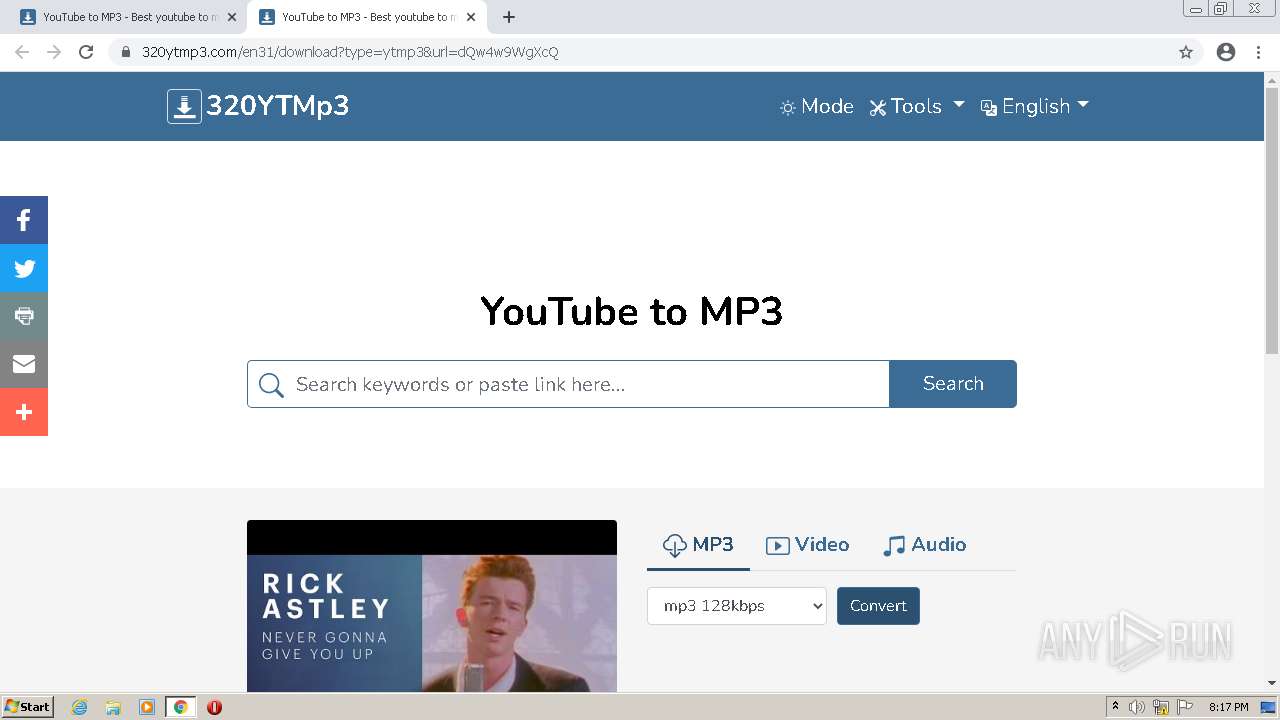Open the media player taskbar icon
Screen dimensions: 1280x720
pyautogui.click(x=147, y=707)
